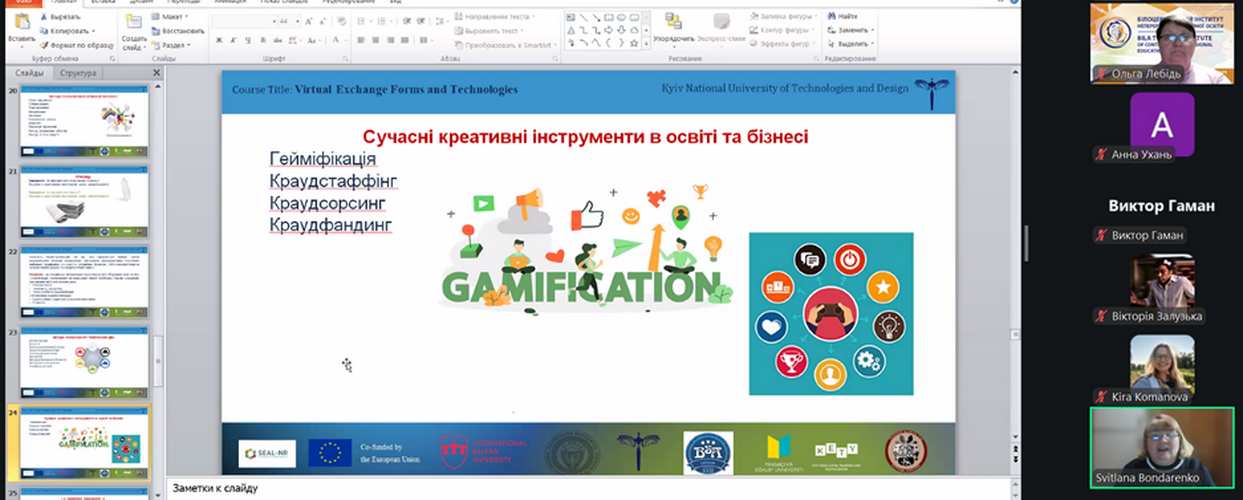This screenshot has height=500, width=1243.
Task: Expand the Макет layout dropdown
Action: point(170,16)
